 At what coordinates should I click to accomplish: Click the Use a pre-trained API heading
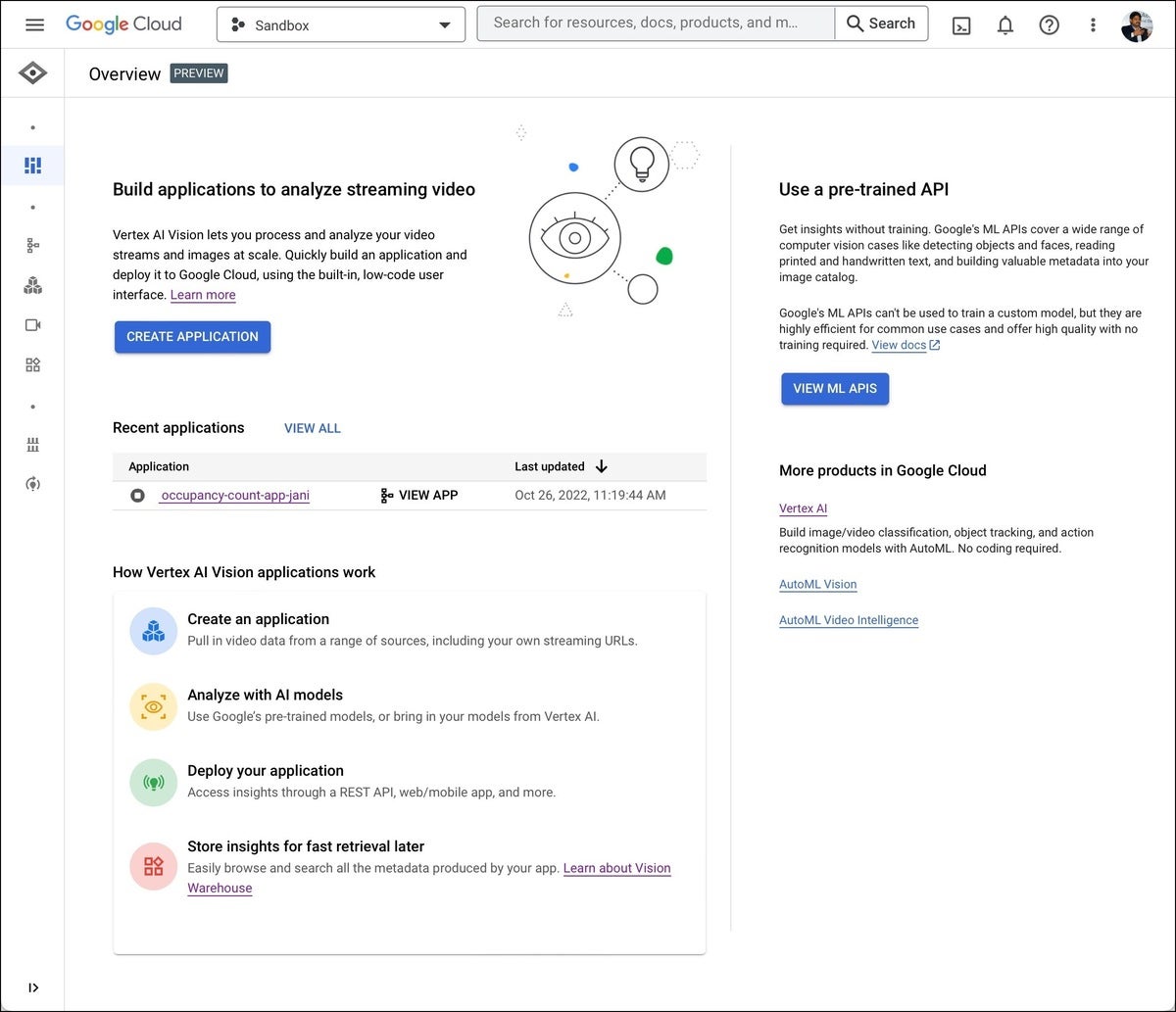coord(864,190)
